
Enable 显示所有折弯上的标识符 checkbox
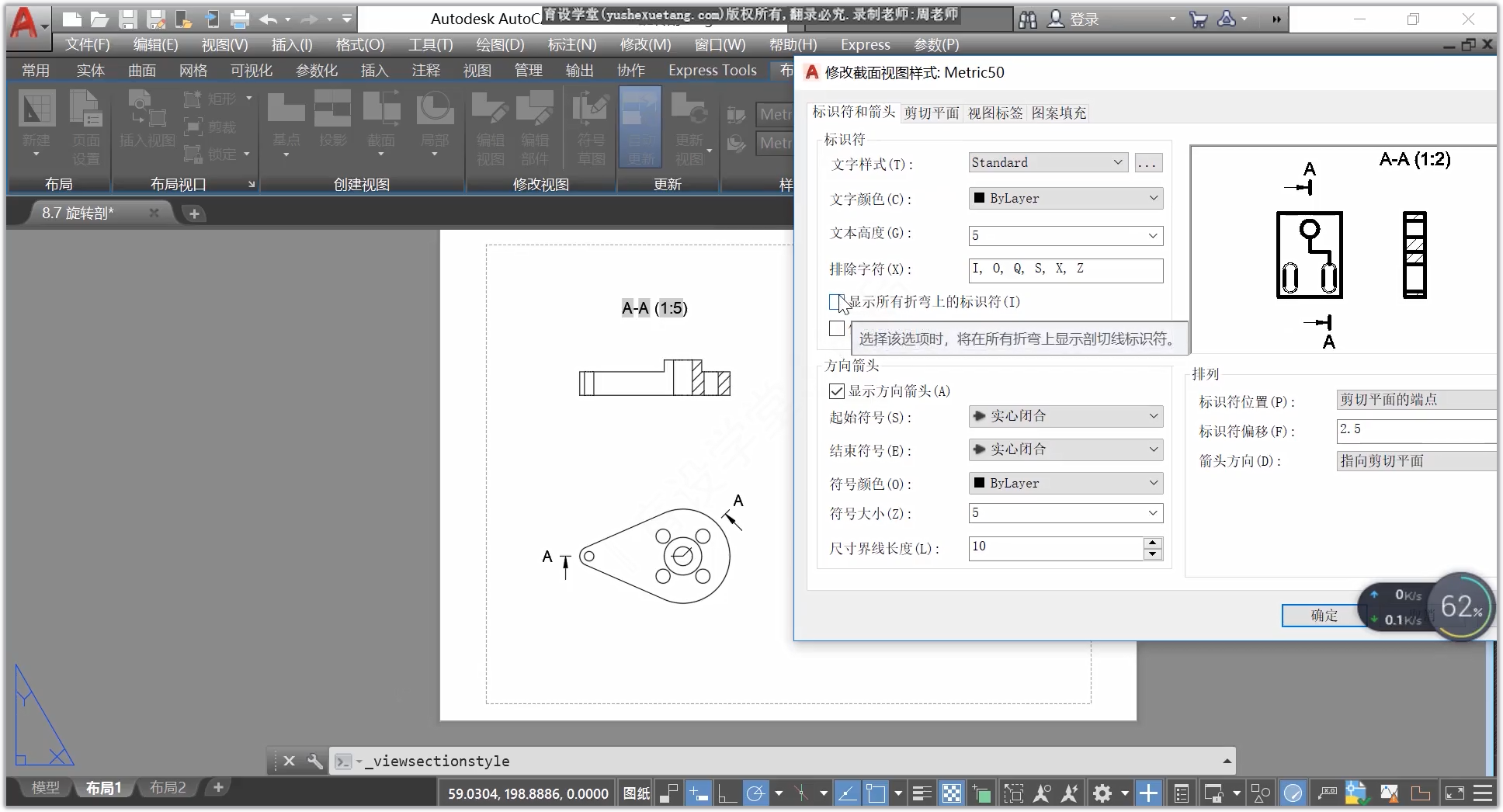click(x=837, y=301)
